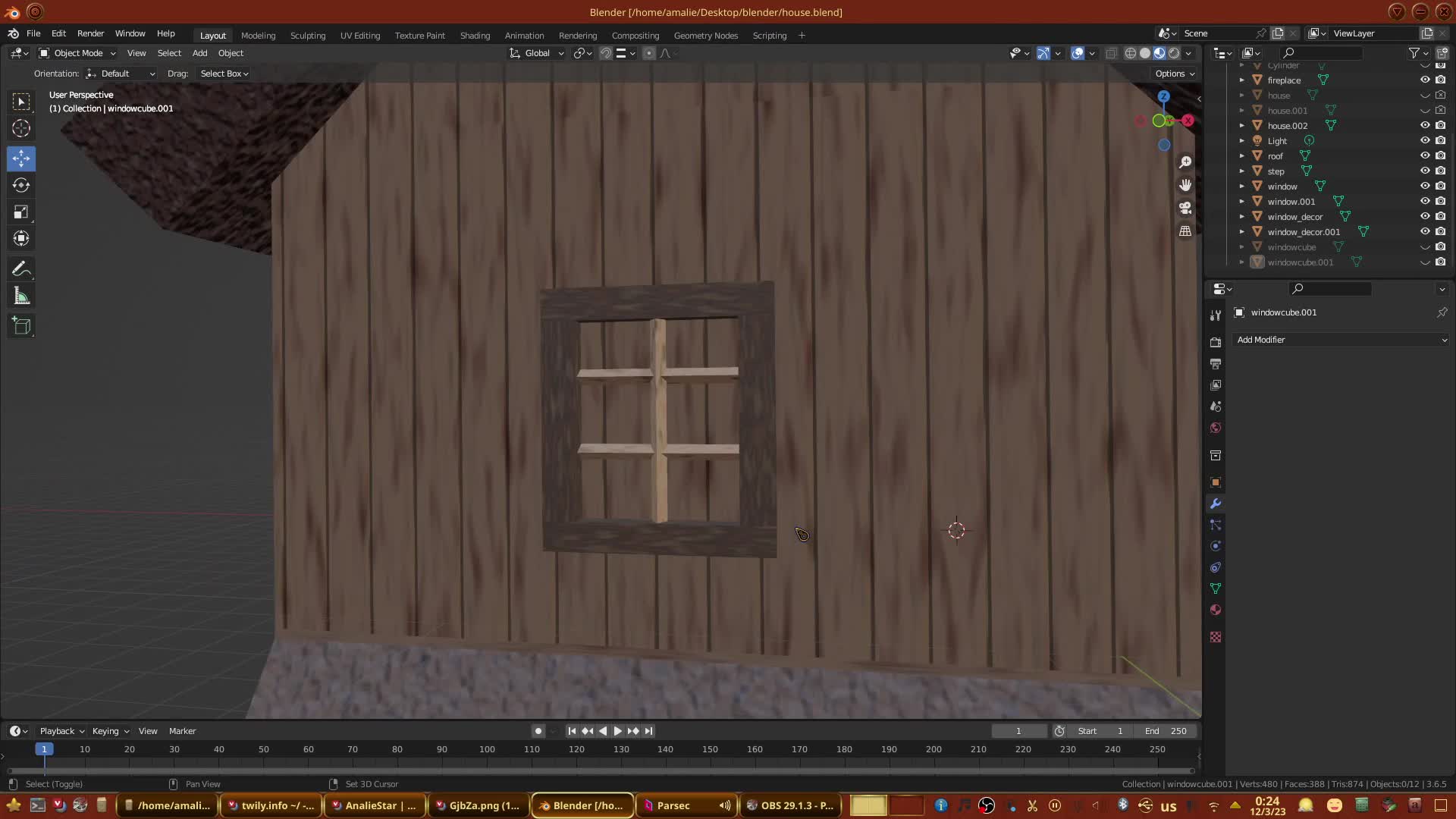
Task: Open the Render menu
Action: pos(90,33)
